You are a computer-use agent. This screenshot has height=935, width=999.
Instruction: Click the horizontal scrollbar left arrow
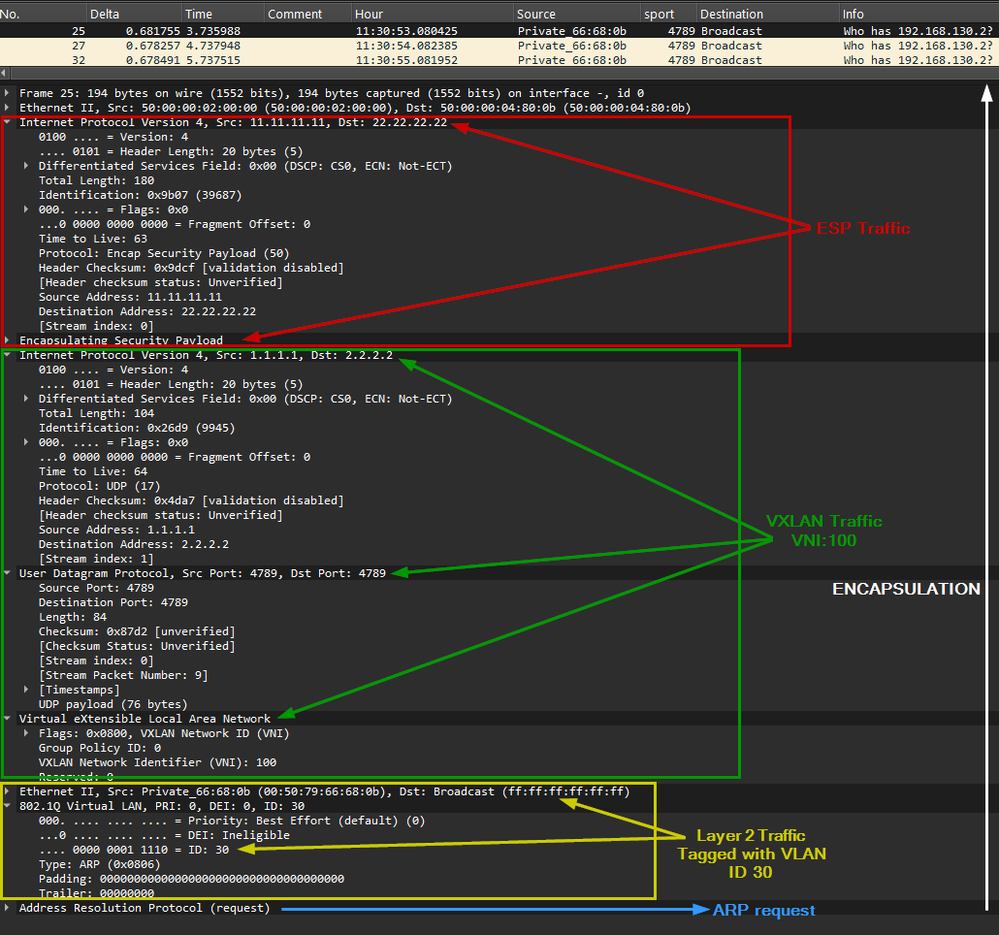point(4,73)
